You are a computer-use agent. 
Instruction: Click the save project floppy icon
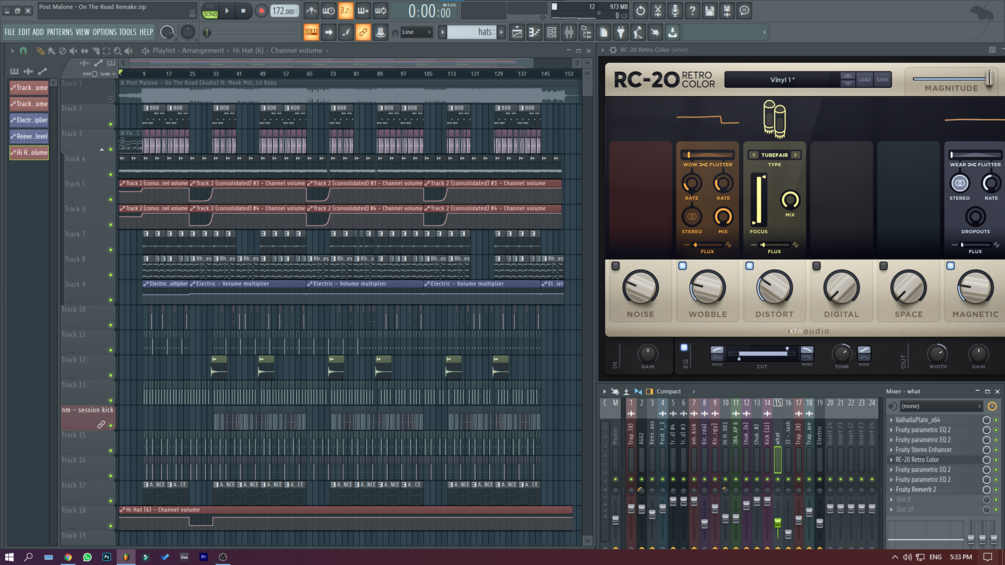[710, 11]
